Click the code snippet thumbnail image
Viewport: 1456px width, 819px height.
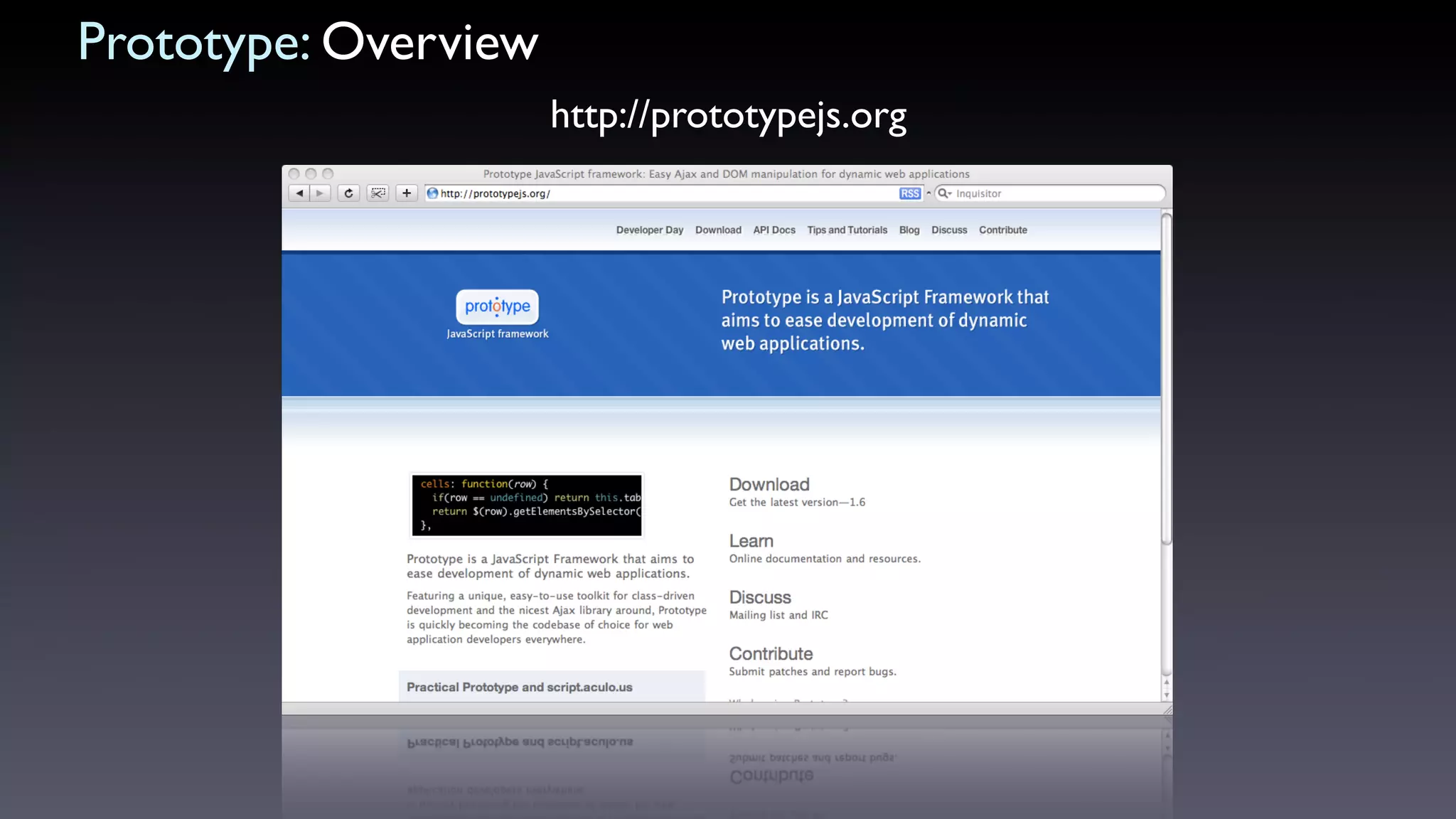click(527, 505)
